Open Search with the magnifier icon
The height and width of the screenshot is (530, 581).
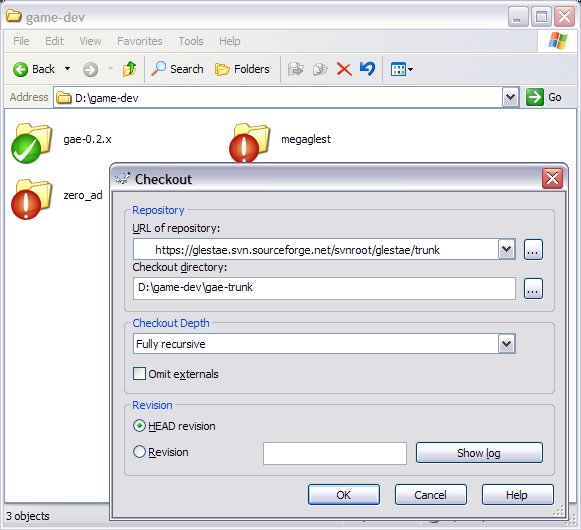pos(159,69)
